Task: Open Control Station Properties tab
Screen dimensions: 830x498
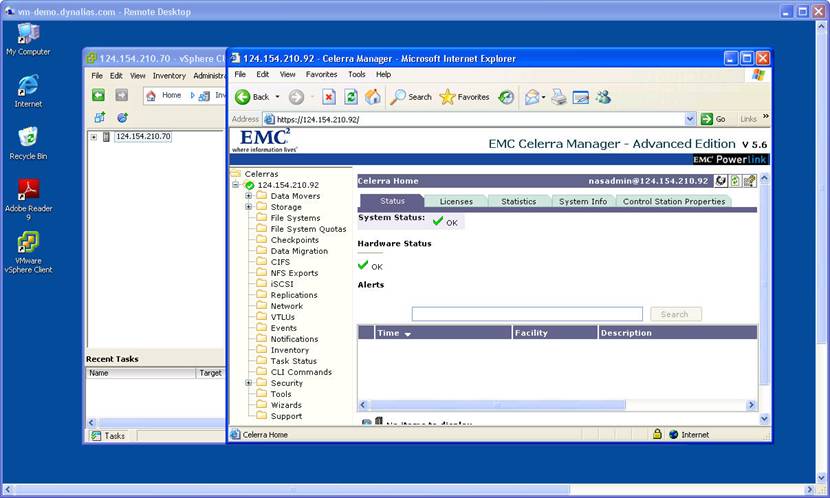Action: pyautogui.click(x=674, y=201)
